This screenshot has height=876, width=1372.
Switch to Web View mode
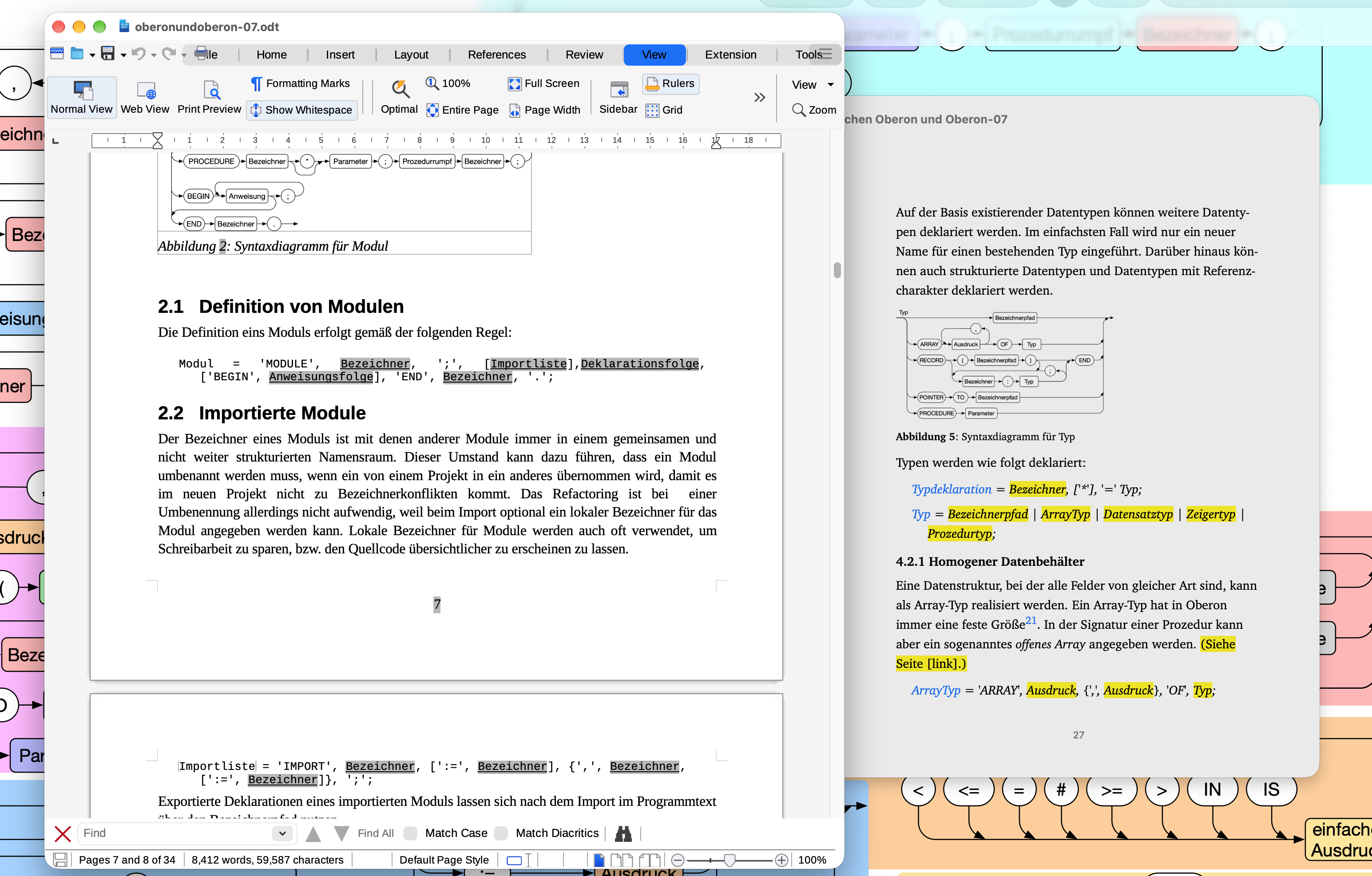[145, 97]
